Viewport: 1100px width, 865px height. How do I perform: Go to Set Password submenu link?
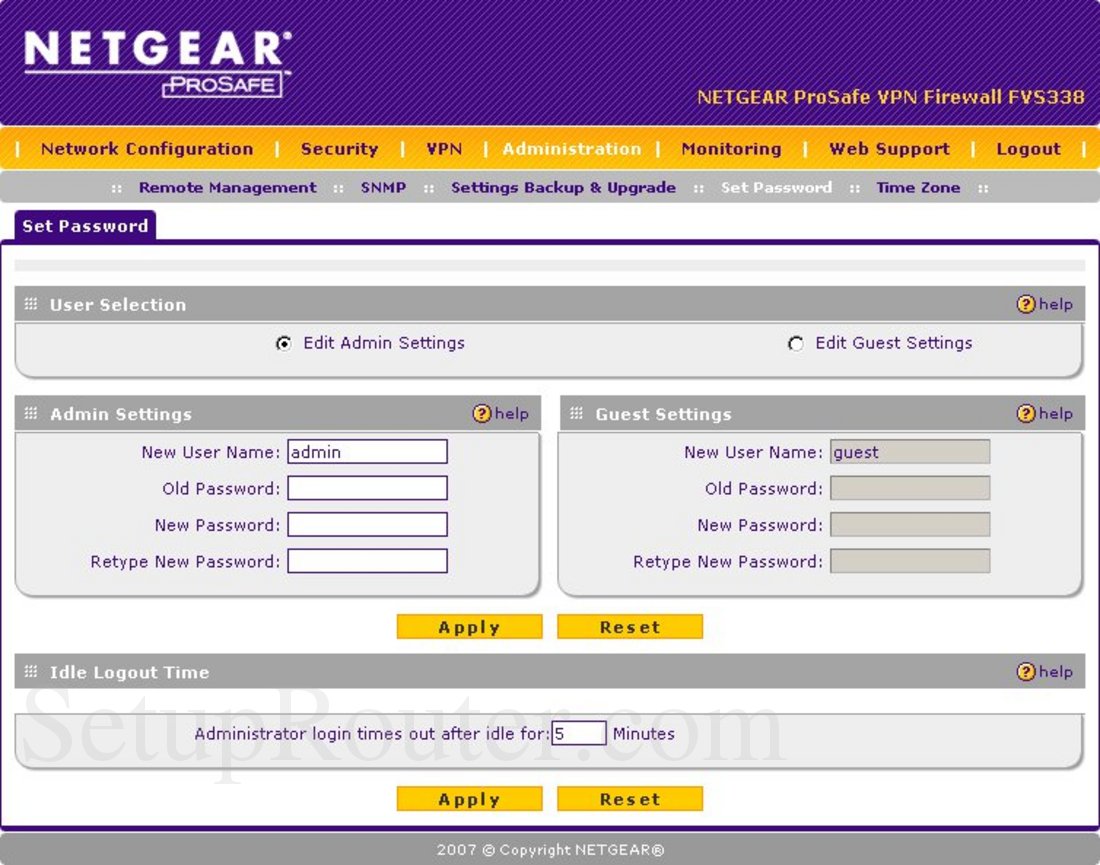pyautogui.click(x=776, y=187)
